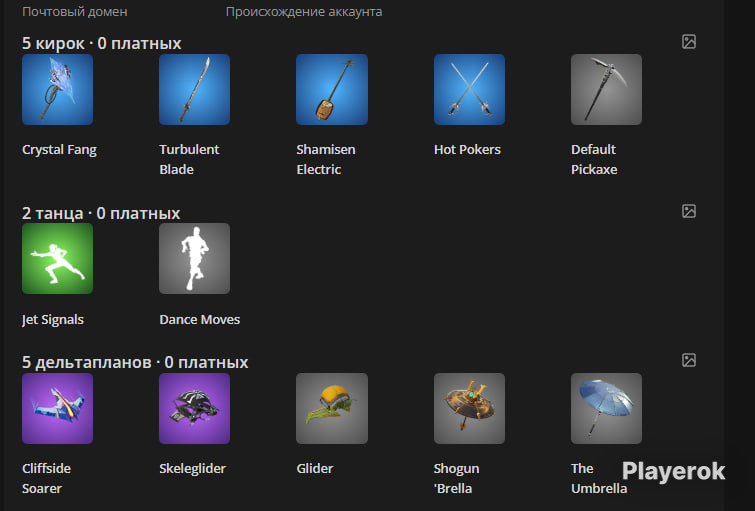The height and width of the screenshot is (511, 755).
Task: Select the Default Pickaxe image
Action: pos(606,90)
